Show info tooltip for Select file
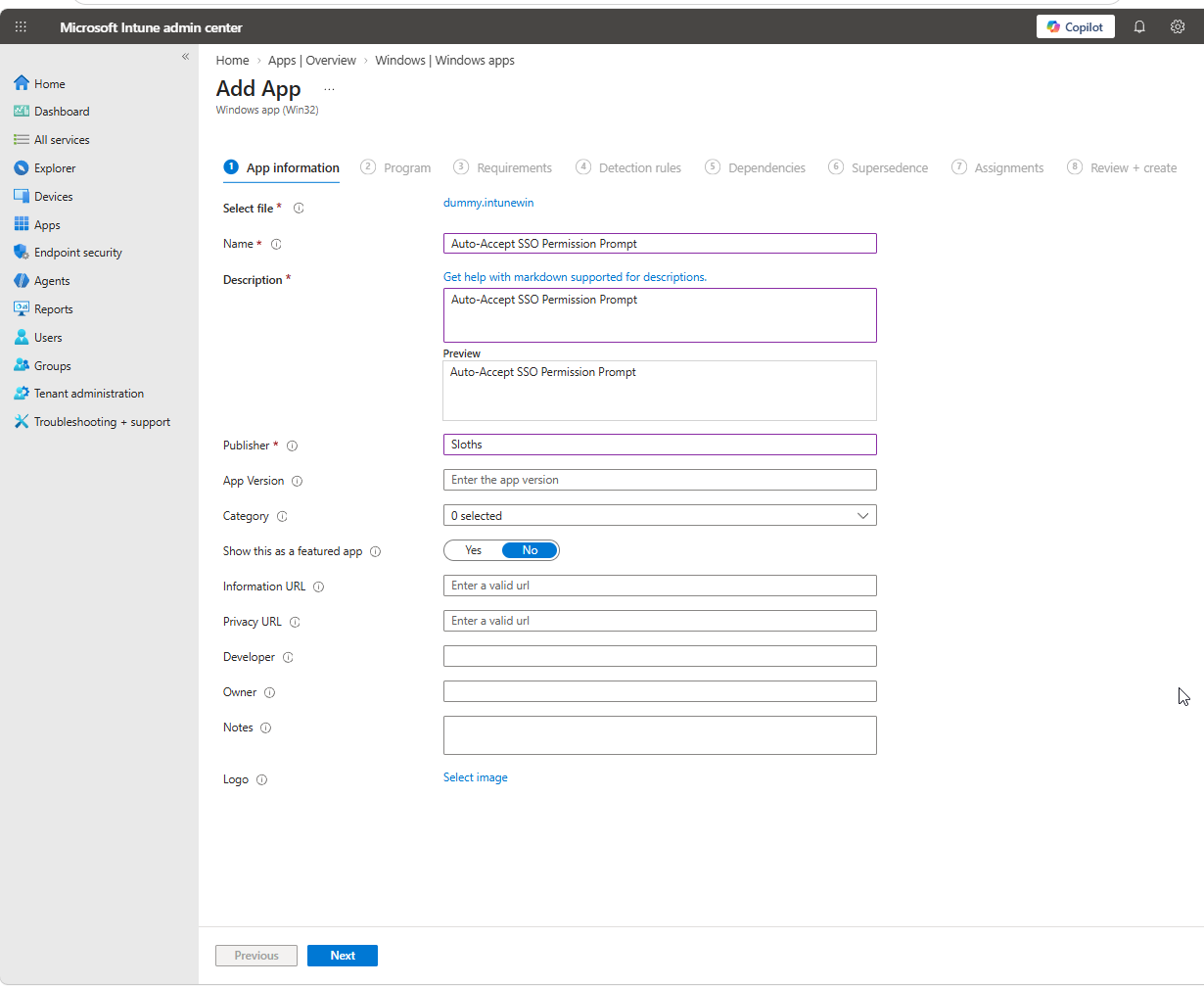Screen dimensions: 1204x986 tap(299, 209)
